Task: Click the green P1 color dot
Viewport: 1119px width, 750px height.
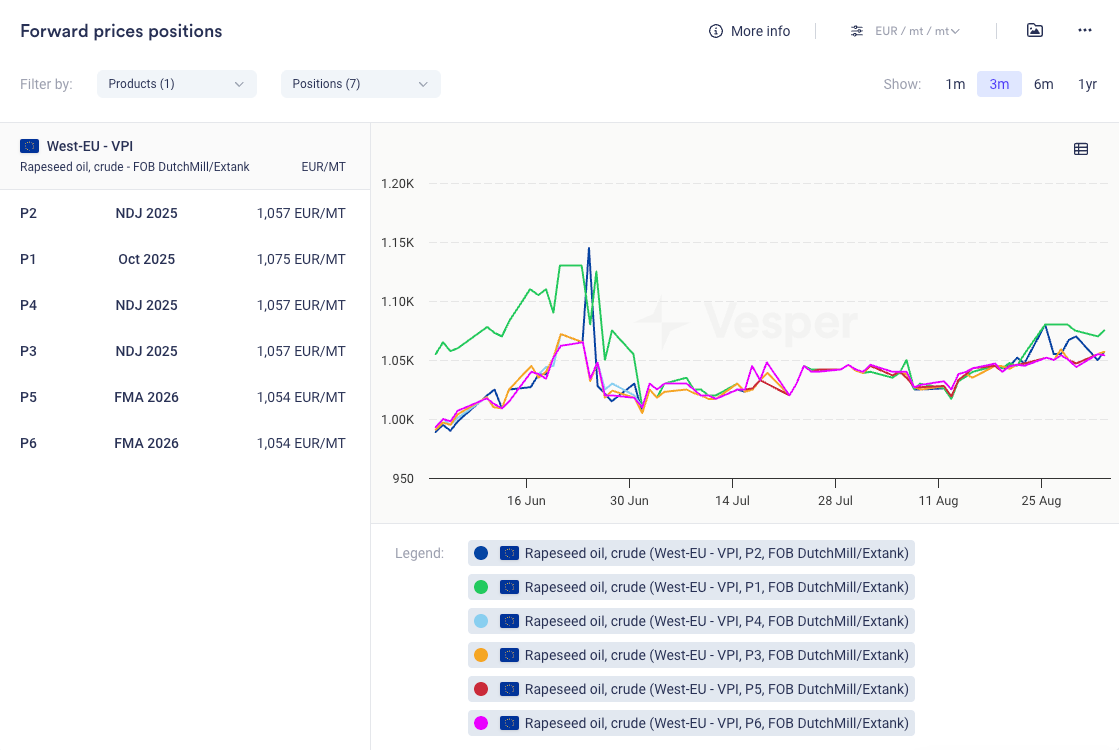Action: point(481,587)
